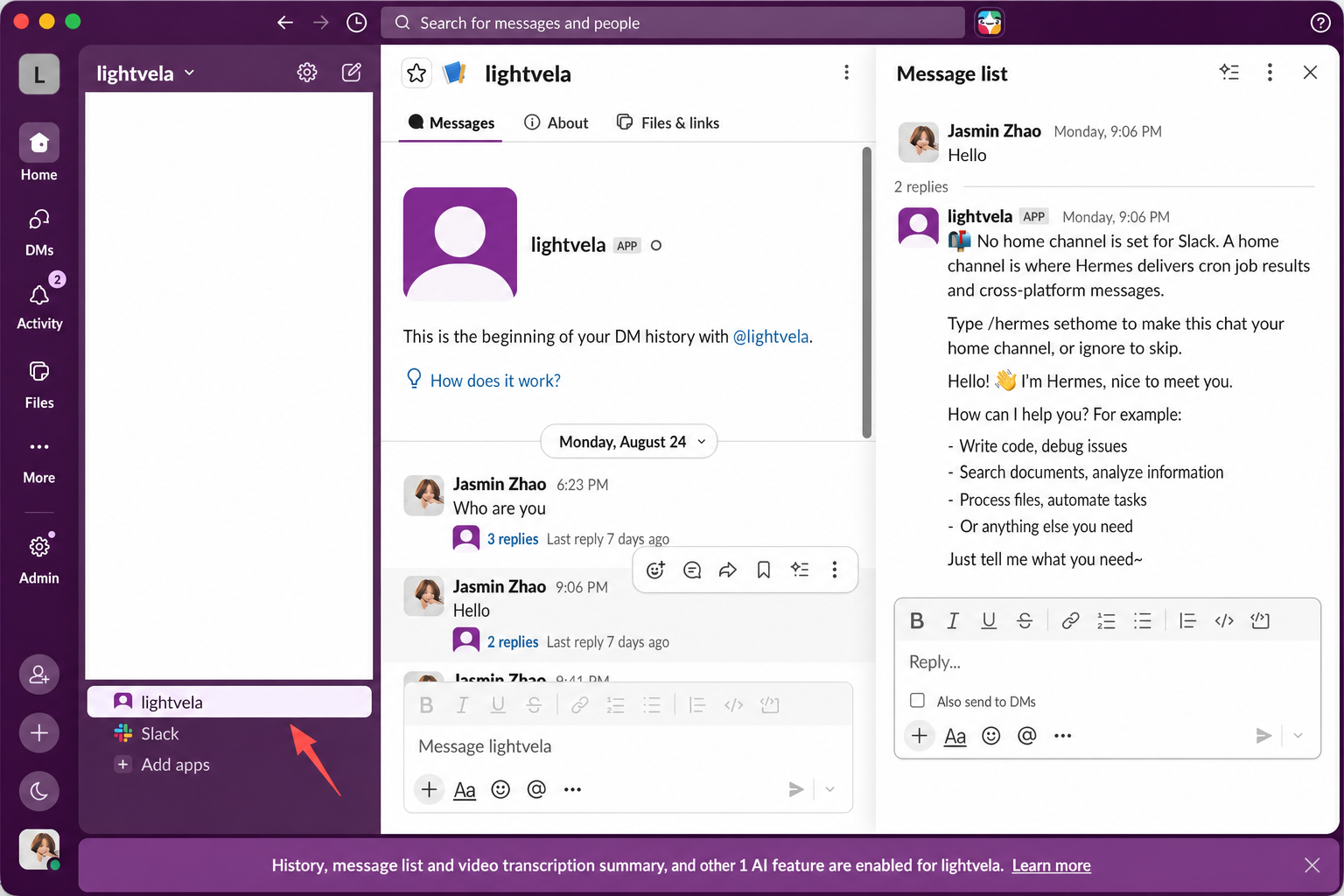Open How does it work? link

(495, 381)
